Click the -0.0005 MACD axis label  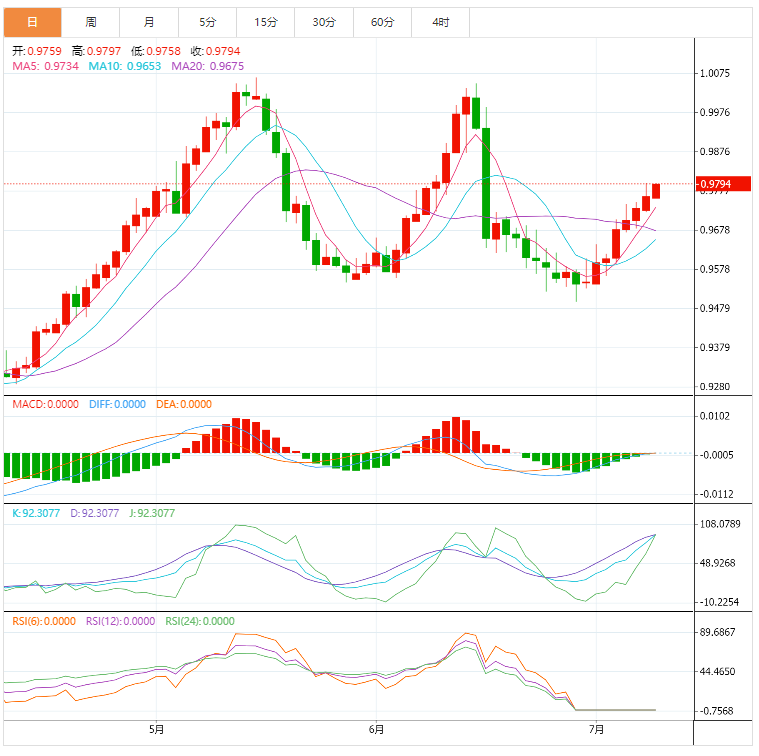pos(716,455)
